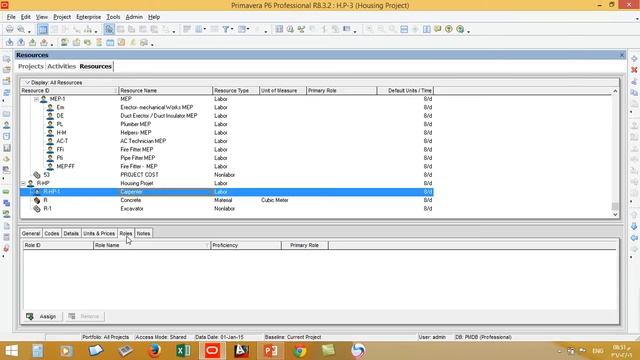This screenshot has width=640, height=360.
Task: Open Excel from the taskbar
Action: click(x=183, y=351)
